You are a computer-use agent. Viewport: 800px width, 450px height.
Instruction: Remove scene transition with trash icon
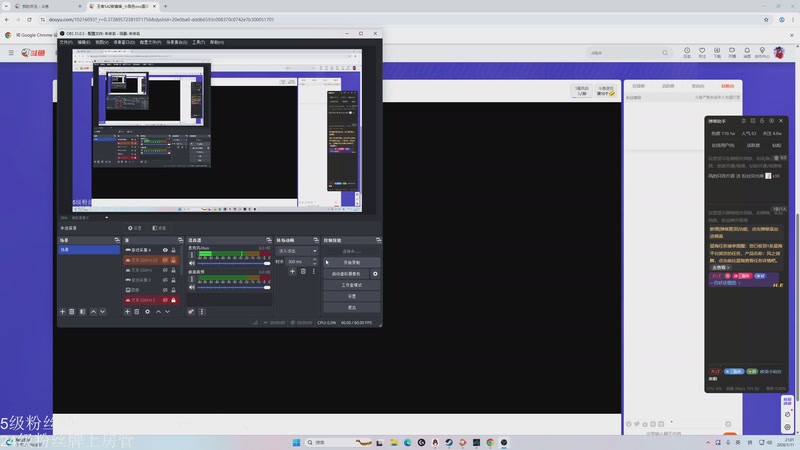(303, 271)
